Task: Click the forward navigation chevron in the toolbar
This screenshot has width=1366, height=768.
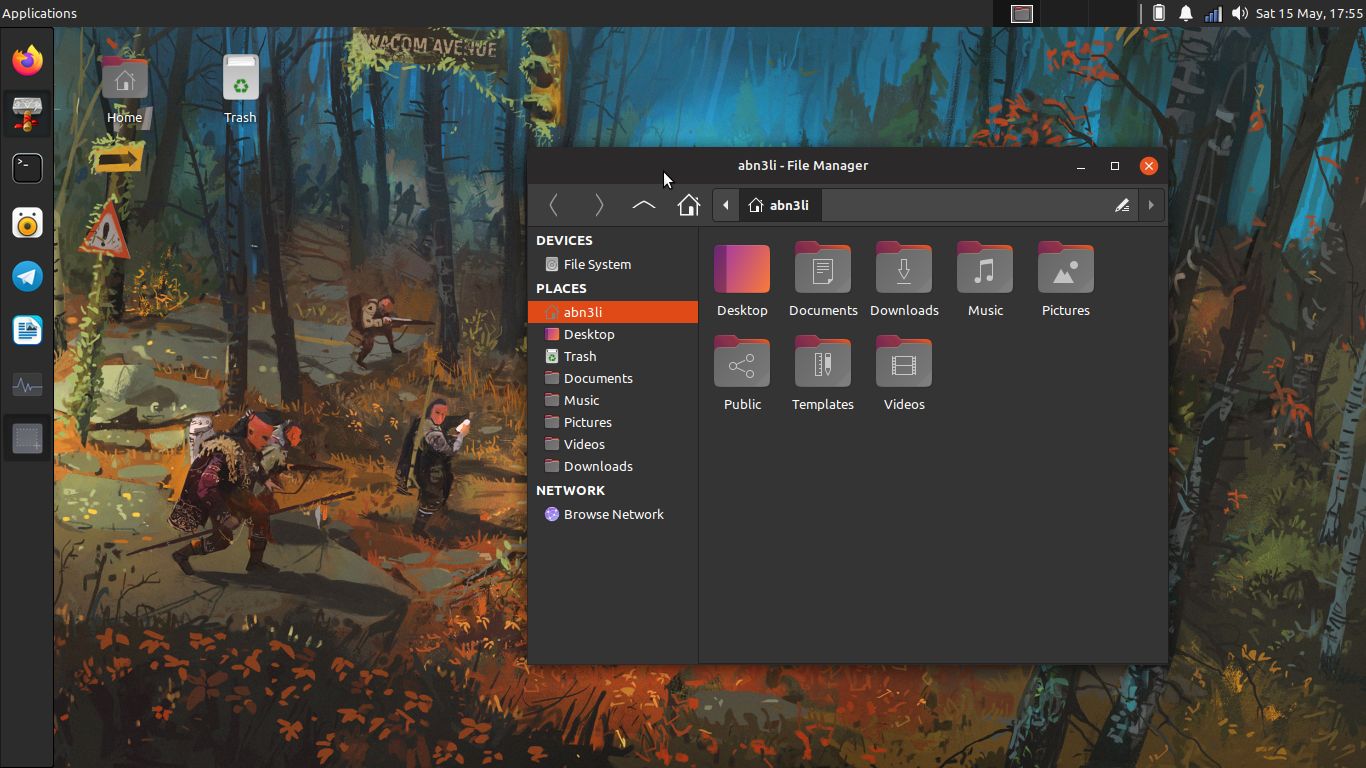Action: click(x=599, y=205)
